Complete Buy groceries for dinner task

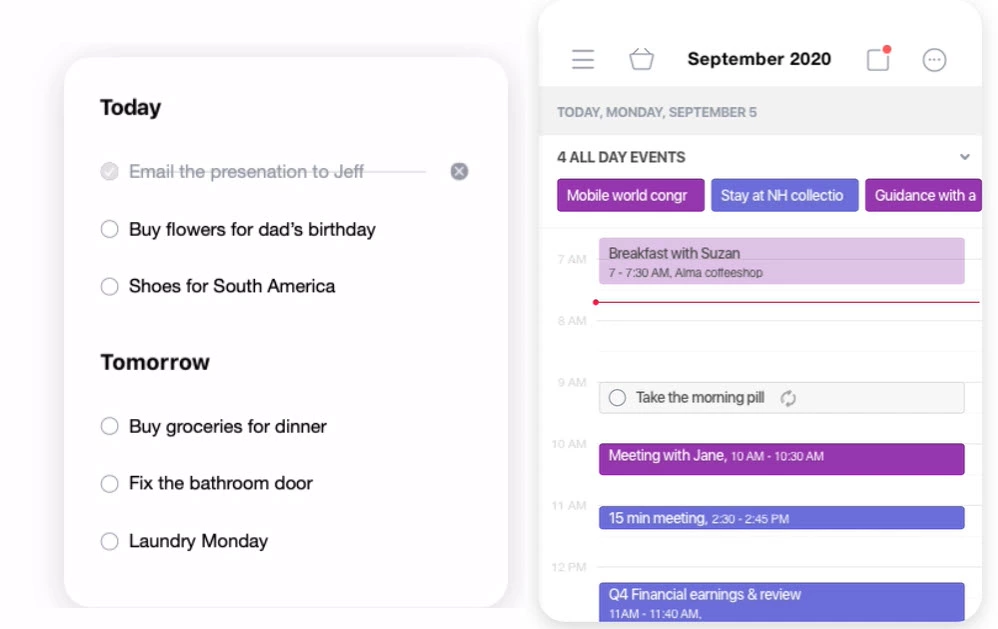[109, 426]
